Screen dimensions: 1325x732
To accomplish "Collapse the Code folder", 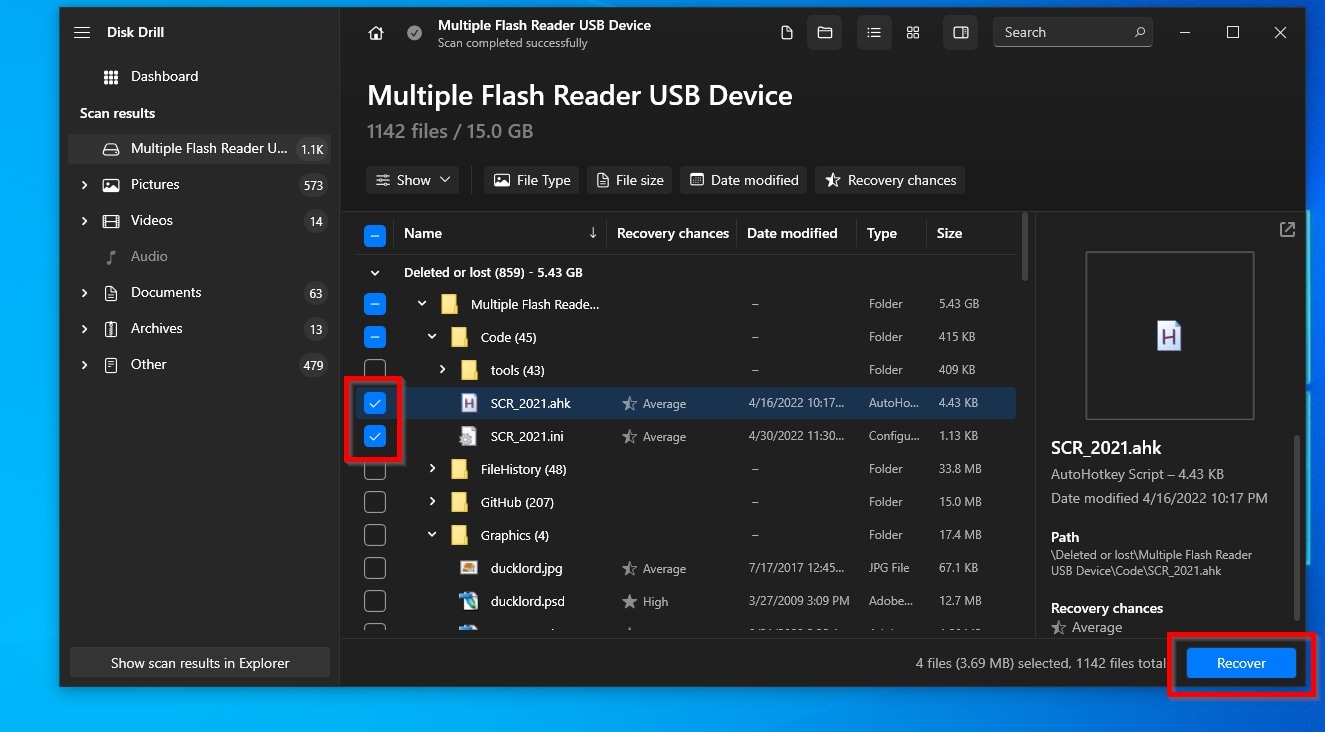I will (x=432, y=337).
